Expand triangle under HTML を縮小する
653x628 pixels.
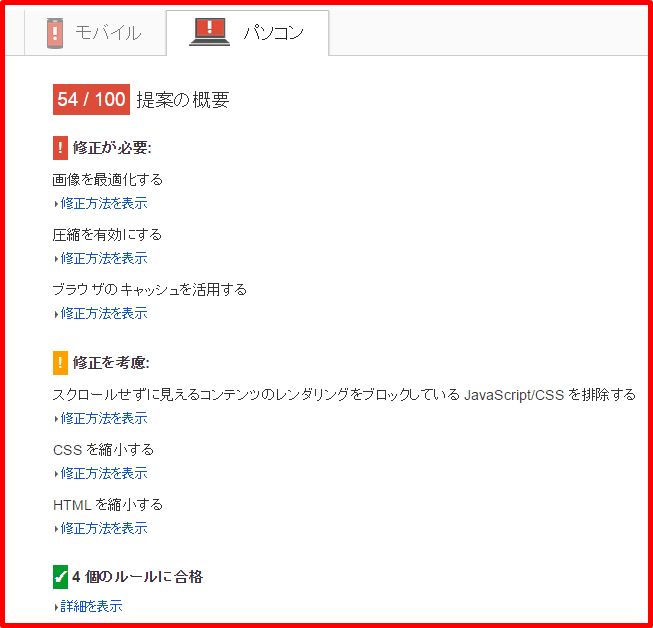(56, 529)
